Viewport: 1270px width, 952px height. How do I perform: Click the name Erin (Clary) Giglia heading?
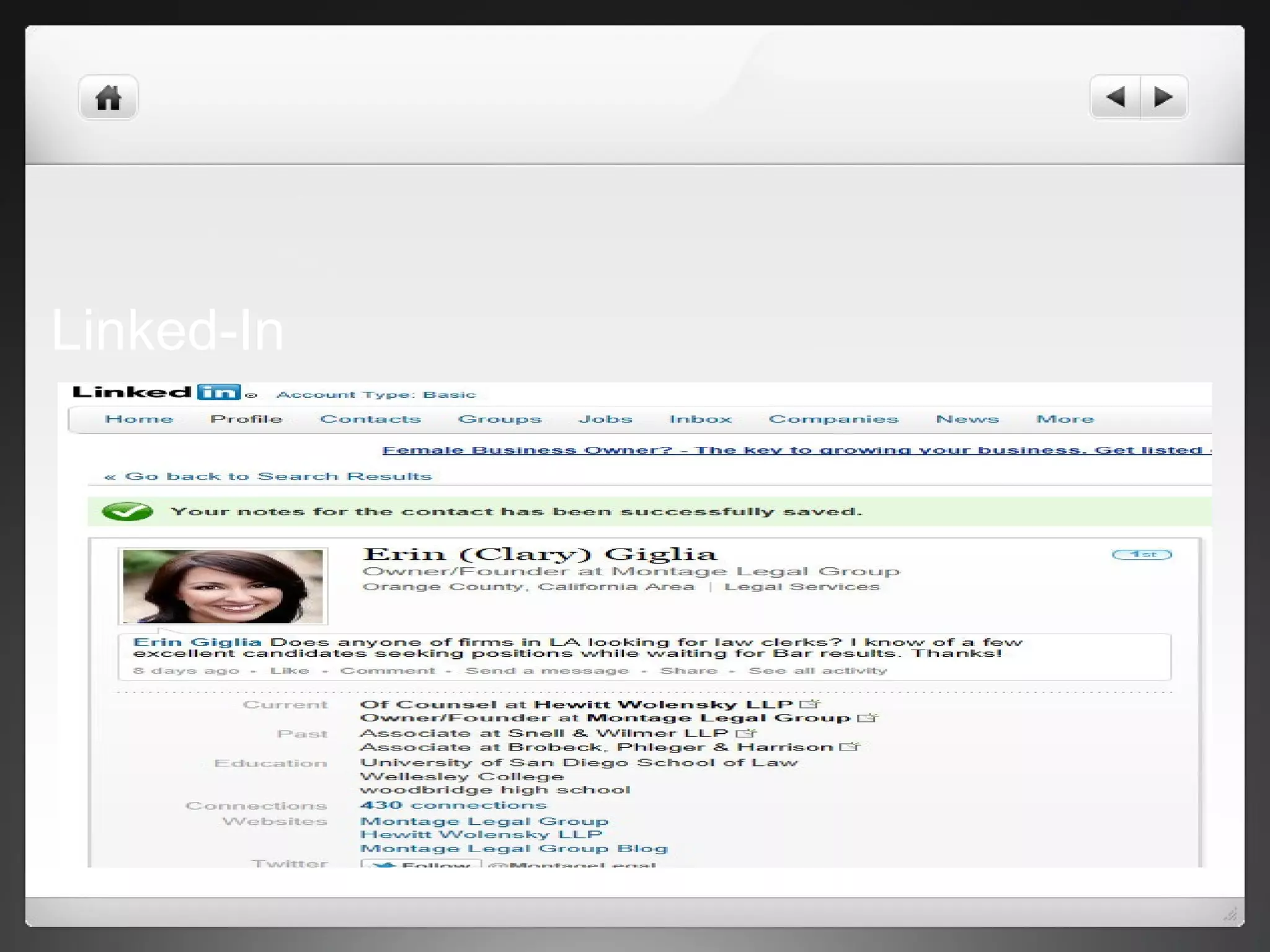pos(540,553)
